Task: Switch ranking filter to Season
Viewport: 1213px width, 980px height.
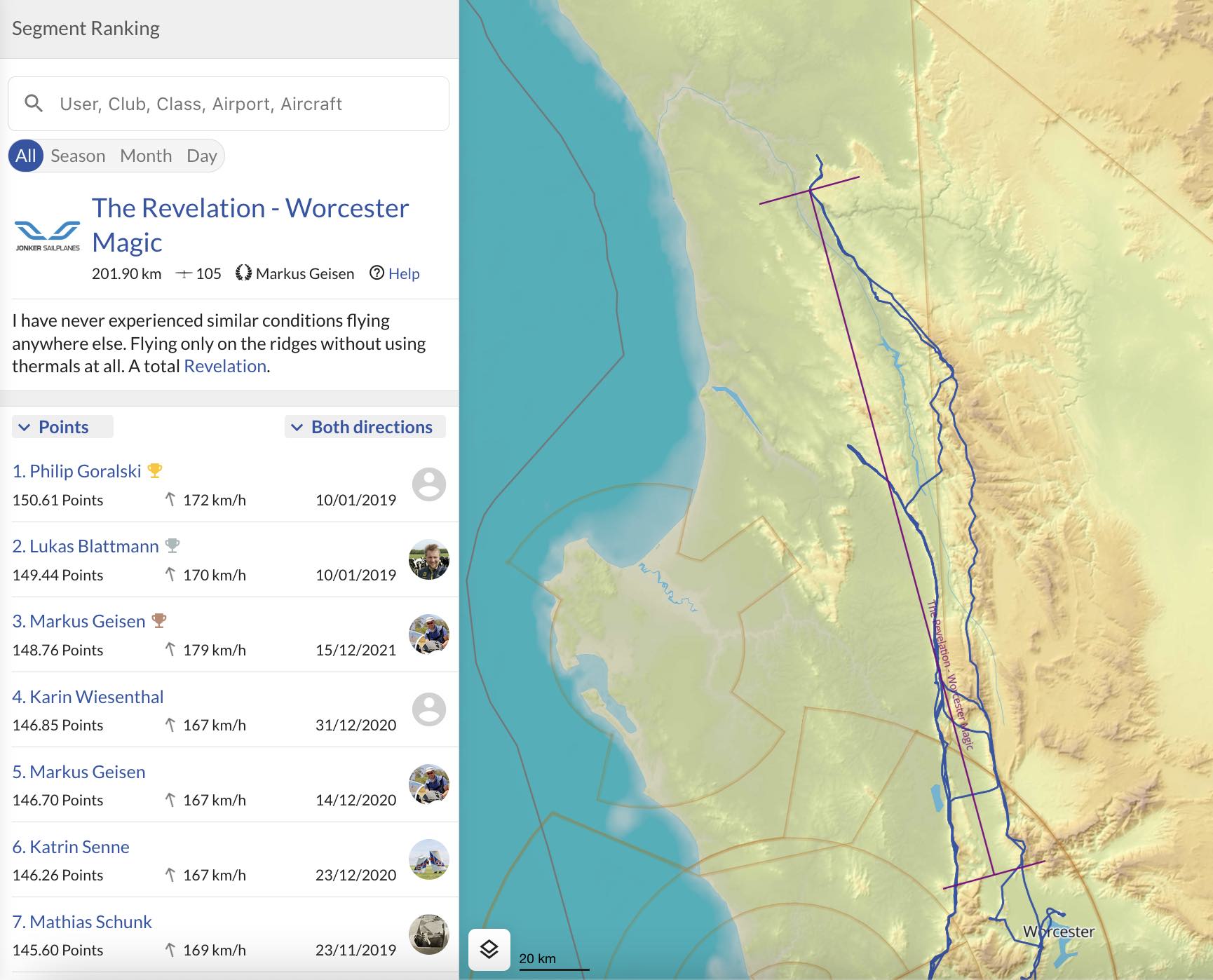Action: point(78,156)
